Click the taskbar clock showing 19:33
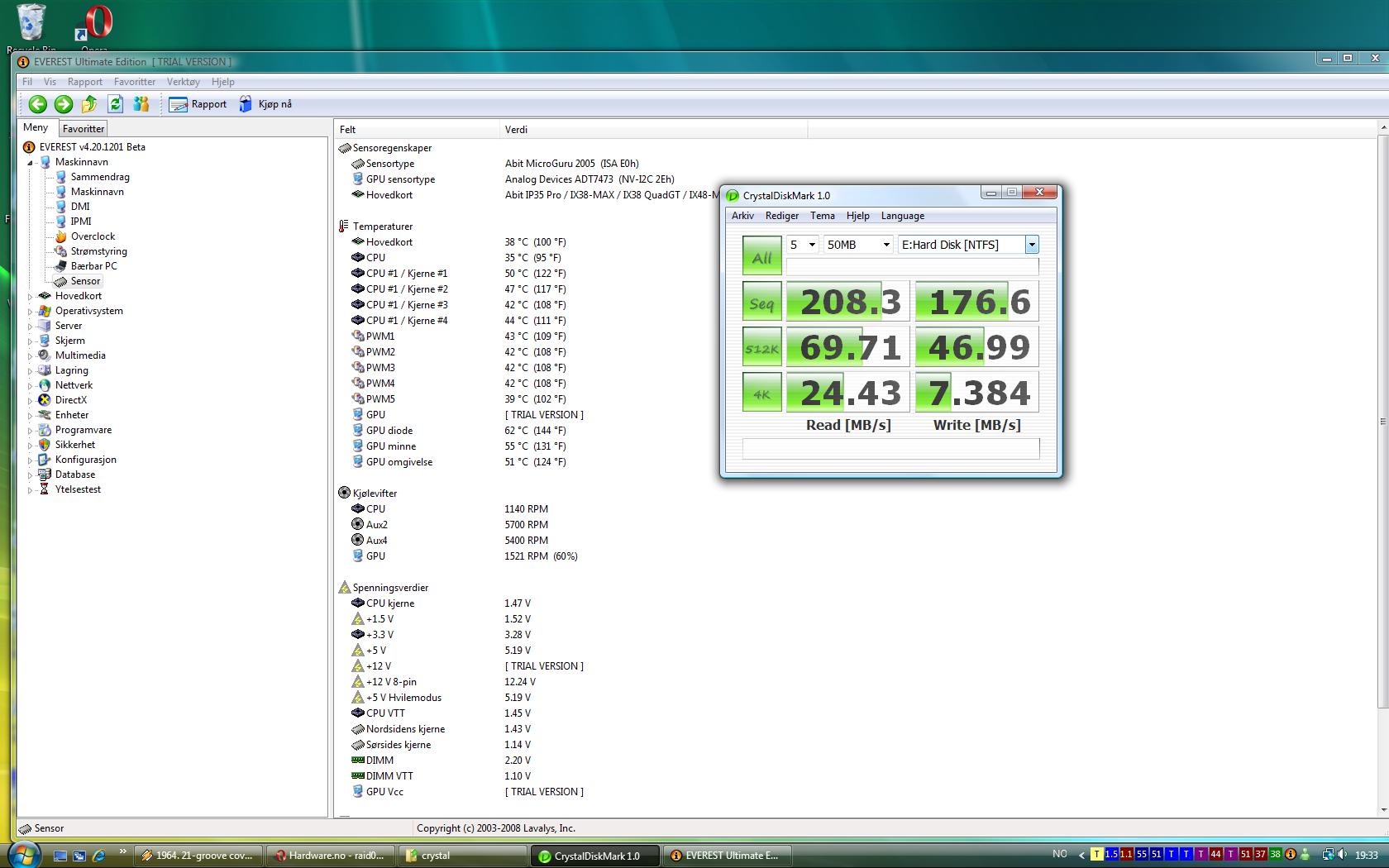 [x=1367, y=856]
